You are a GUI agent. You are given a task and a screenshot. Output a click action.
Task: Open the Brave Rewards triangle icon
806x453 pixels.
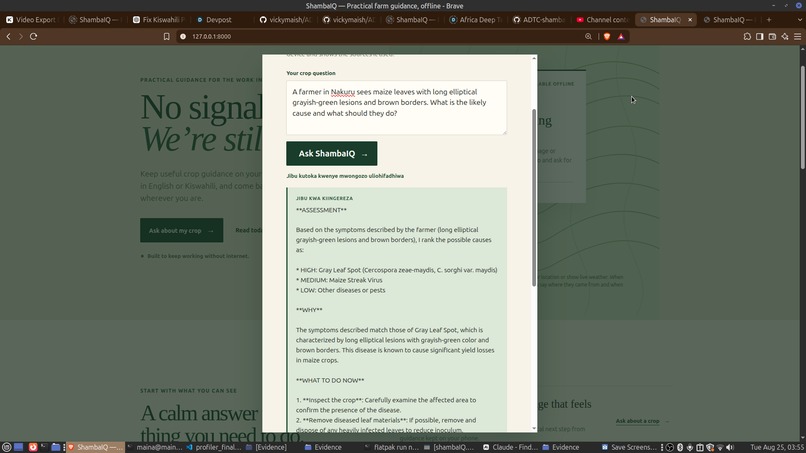pos(621,37)
